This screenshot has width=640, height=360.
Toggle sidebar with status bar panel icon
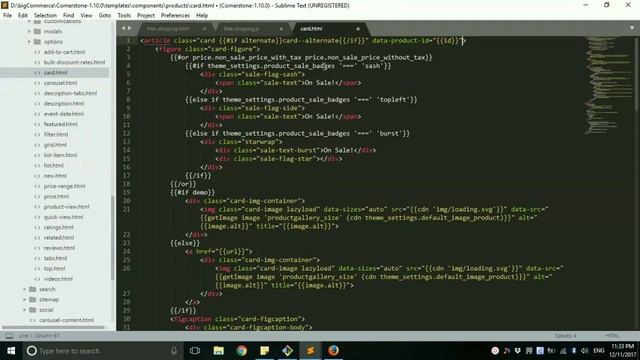click(9, 336)
